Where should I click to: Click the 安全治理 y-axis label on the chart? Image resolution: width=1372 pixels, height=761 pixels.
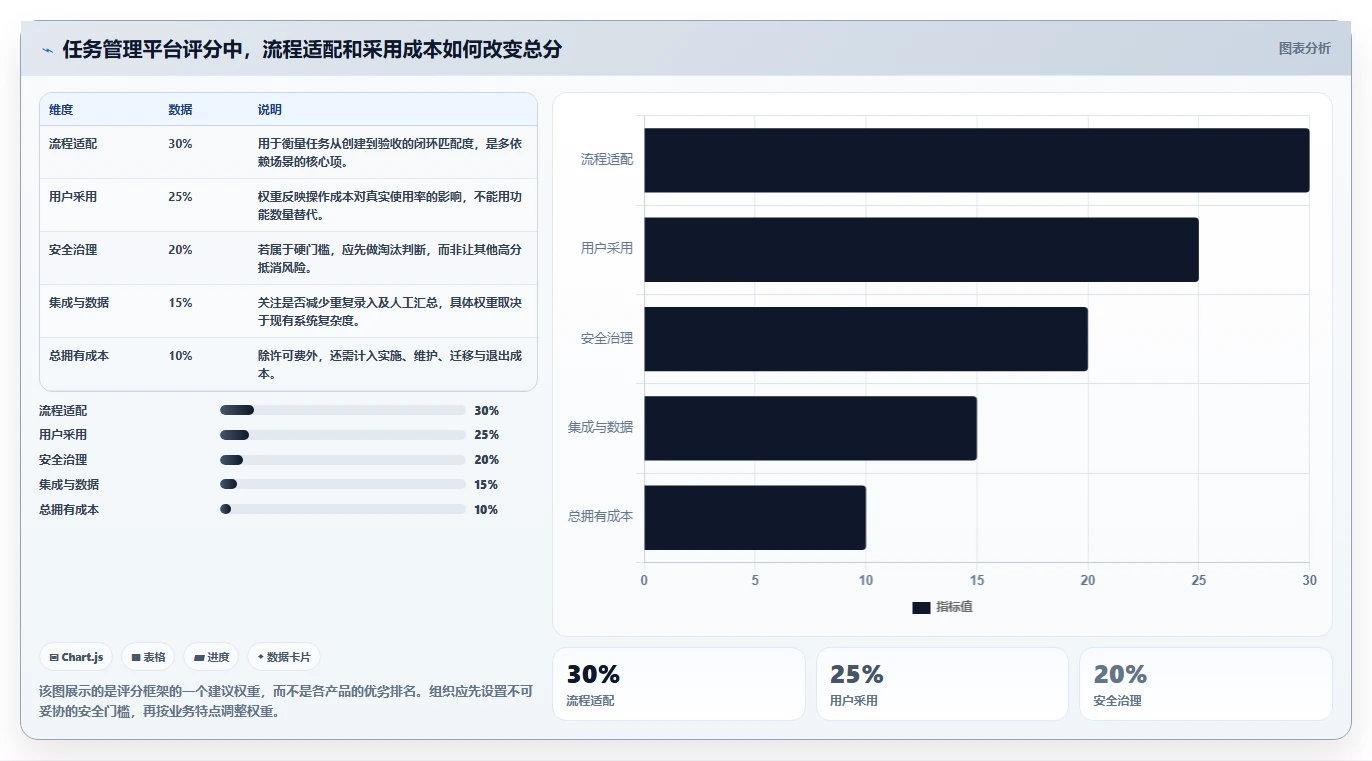pos(607,338)
